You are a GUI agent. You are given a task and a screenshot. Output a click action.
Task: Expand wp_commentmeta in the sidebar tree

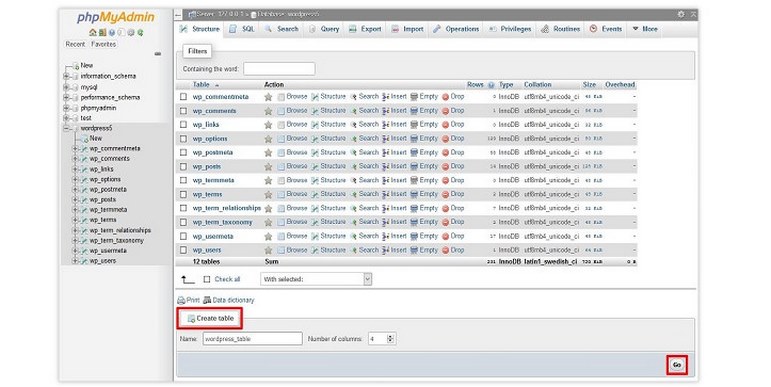pyautogui.click(x=75, y=149)
